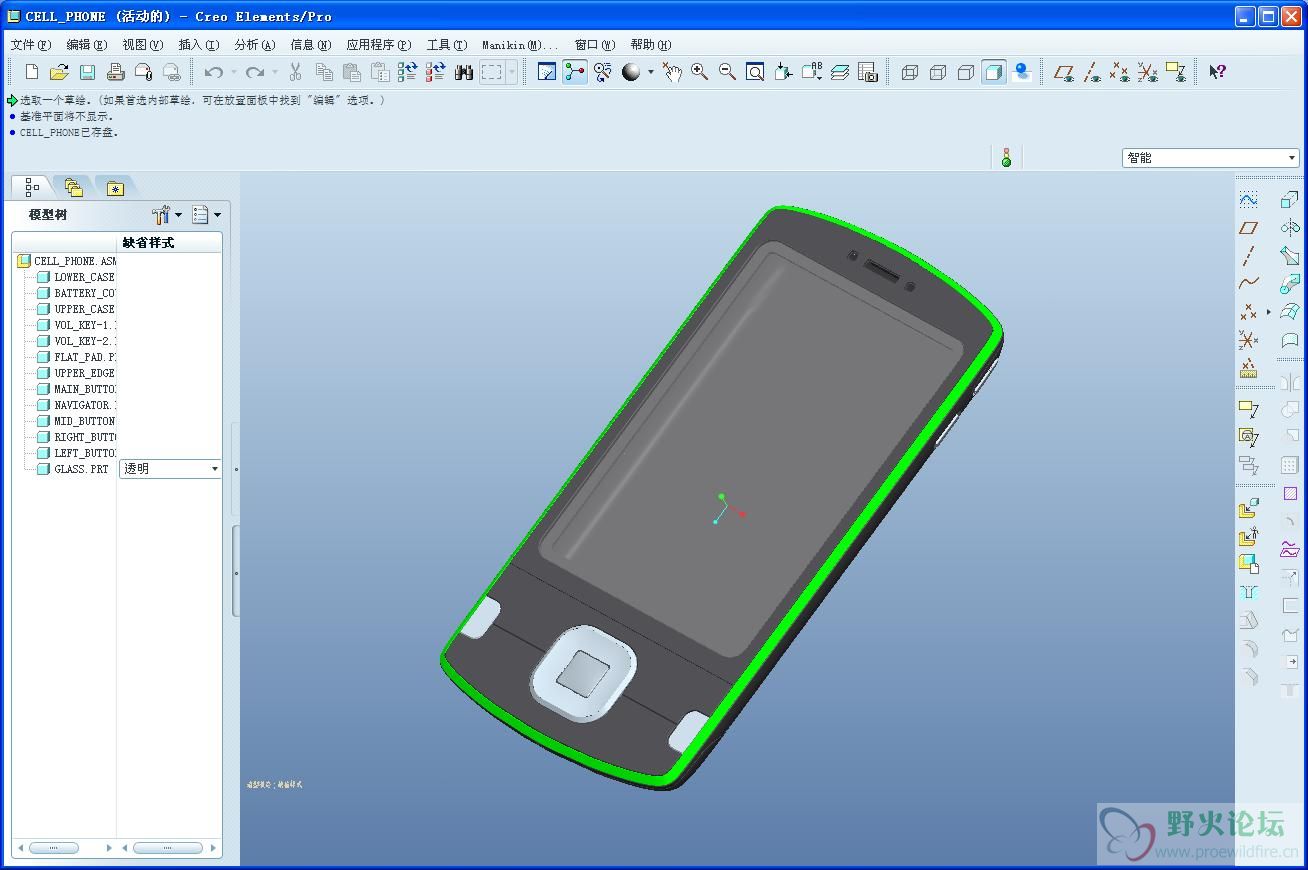Screen dimensions: 1308x870
Task: Switch to the Favorites tab
Action: tap(115, 187)
